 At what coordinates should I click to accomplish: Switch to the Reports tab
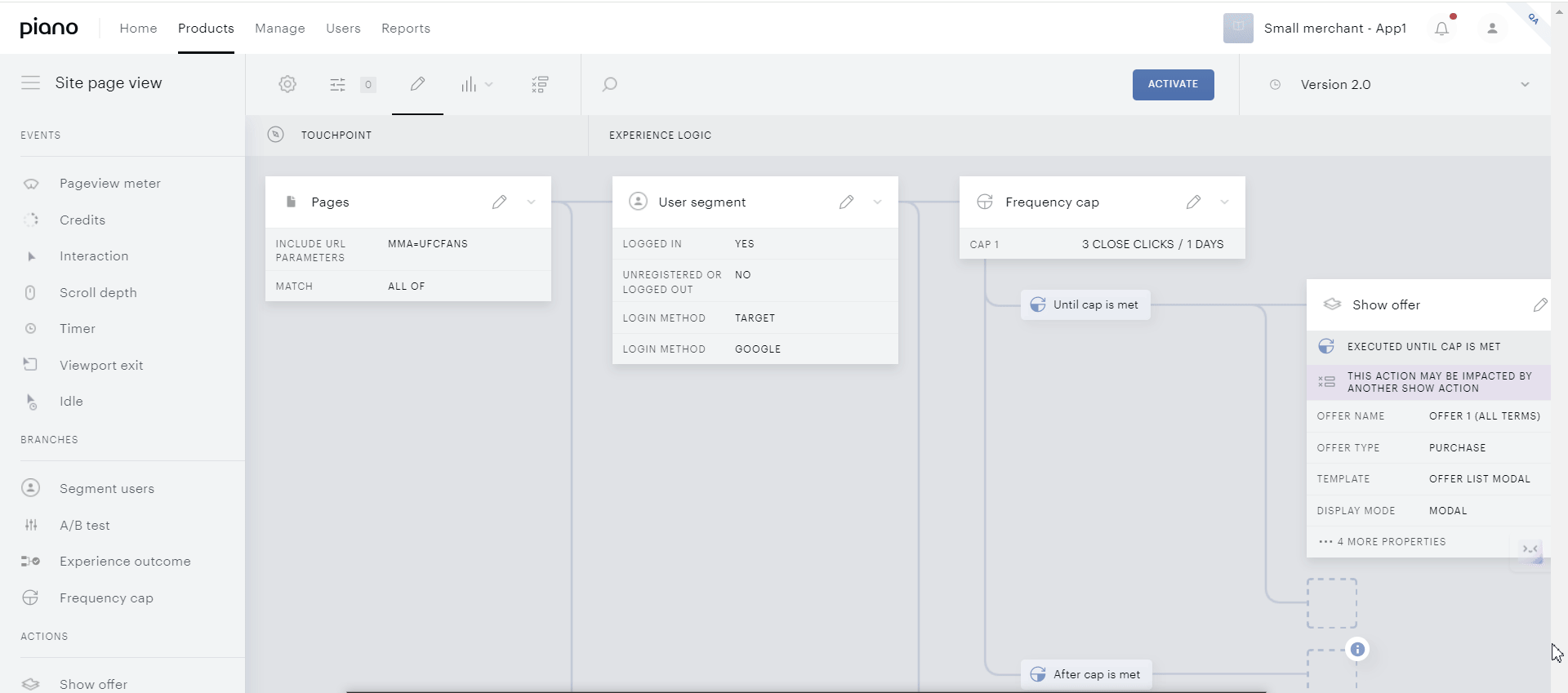406,29
